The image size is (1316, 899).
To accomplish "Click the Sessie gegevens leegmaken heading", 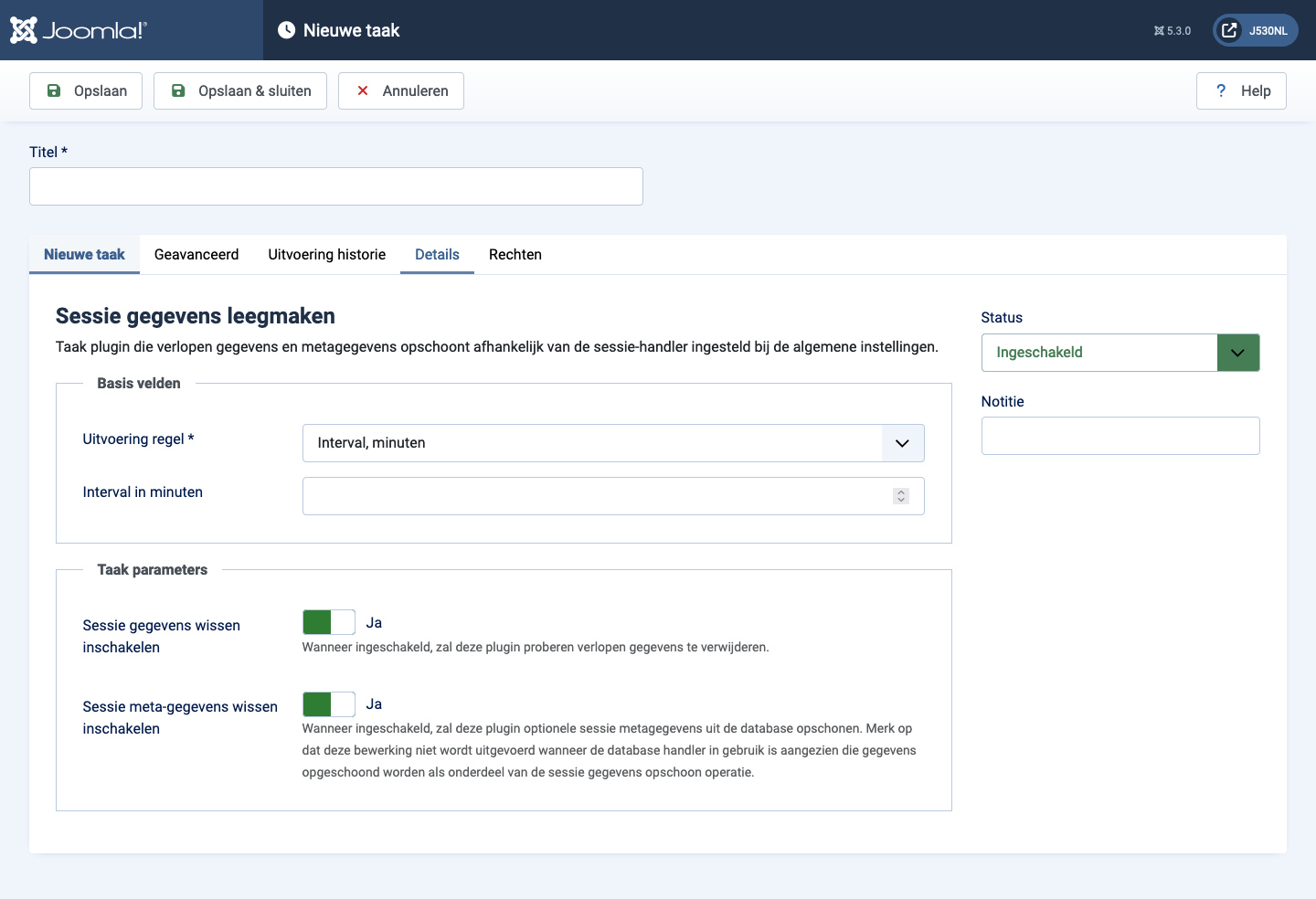I will click(x=196, y=316).
